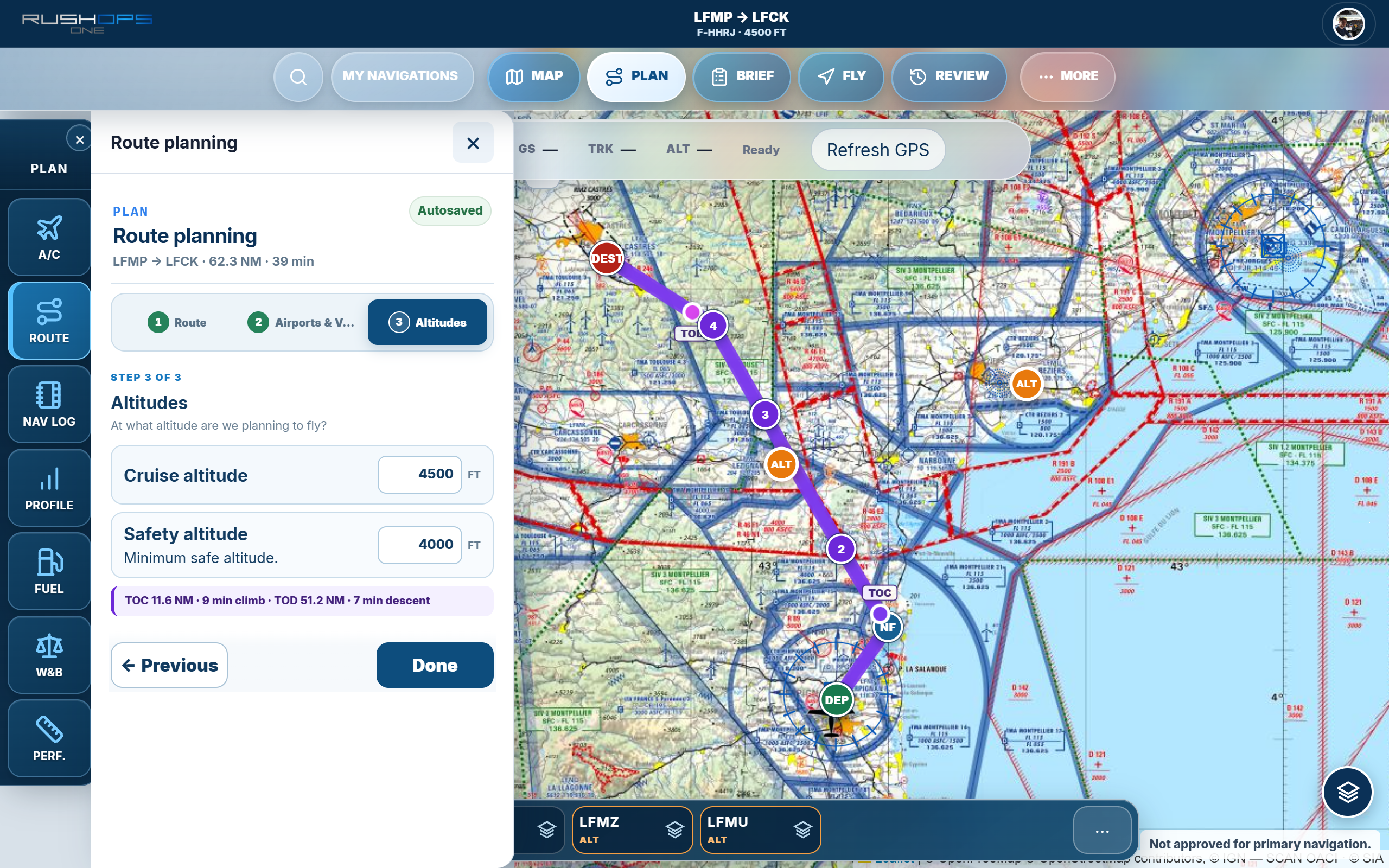The width and height of the screenshot is (1389, 868).
Task: Click 'LFMP → LFCK · 62.3 NM · 39 min' summary
Action: click(x=213, y=261)
